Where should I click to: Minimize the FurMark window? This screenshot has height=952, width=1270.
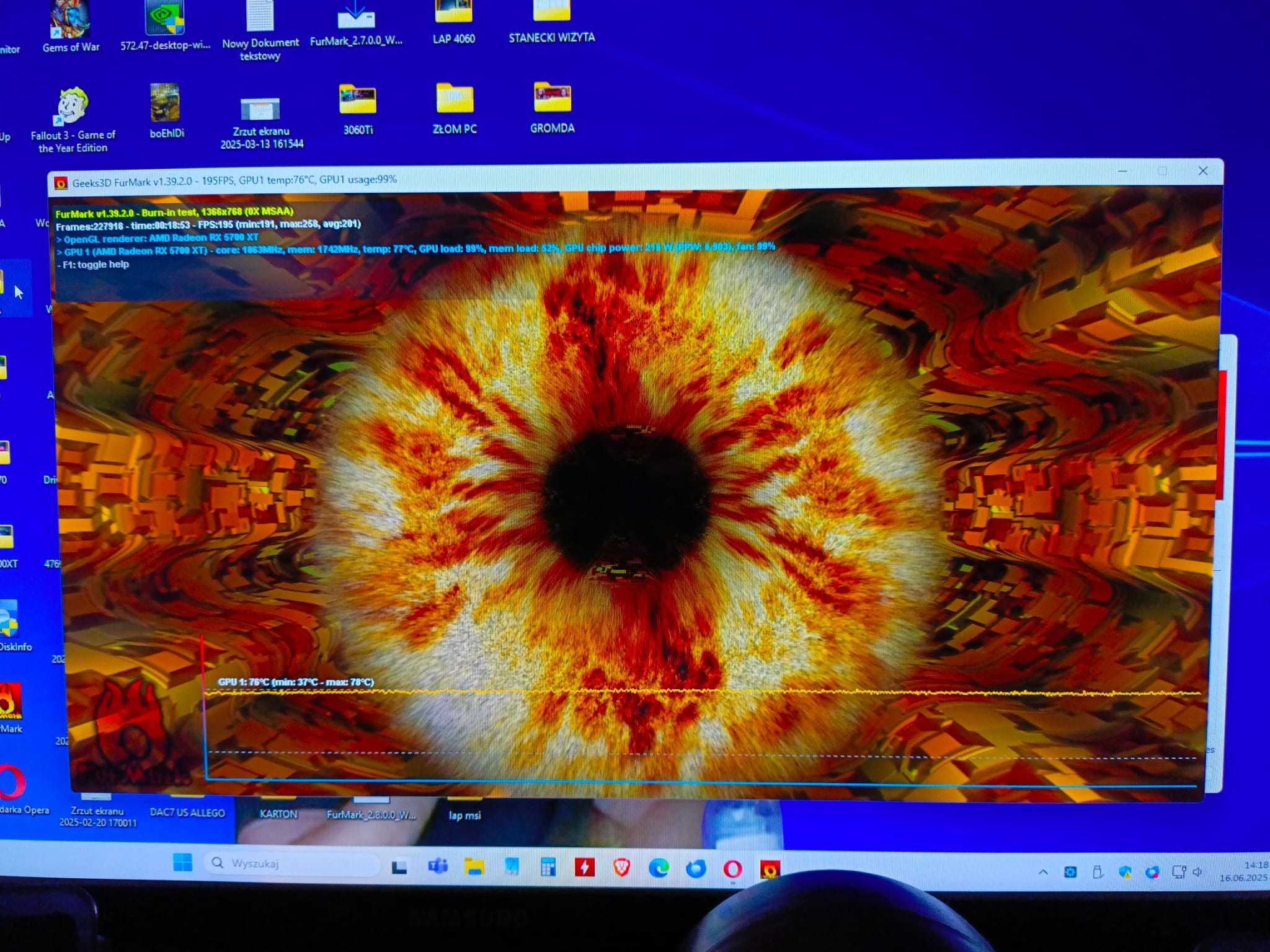click(x=1122, y=171)
